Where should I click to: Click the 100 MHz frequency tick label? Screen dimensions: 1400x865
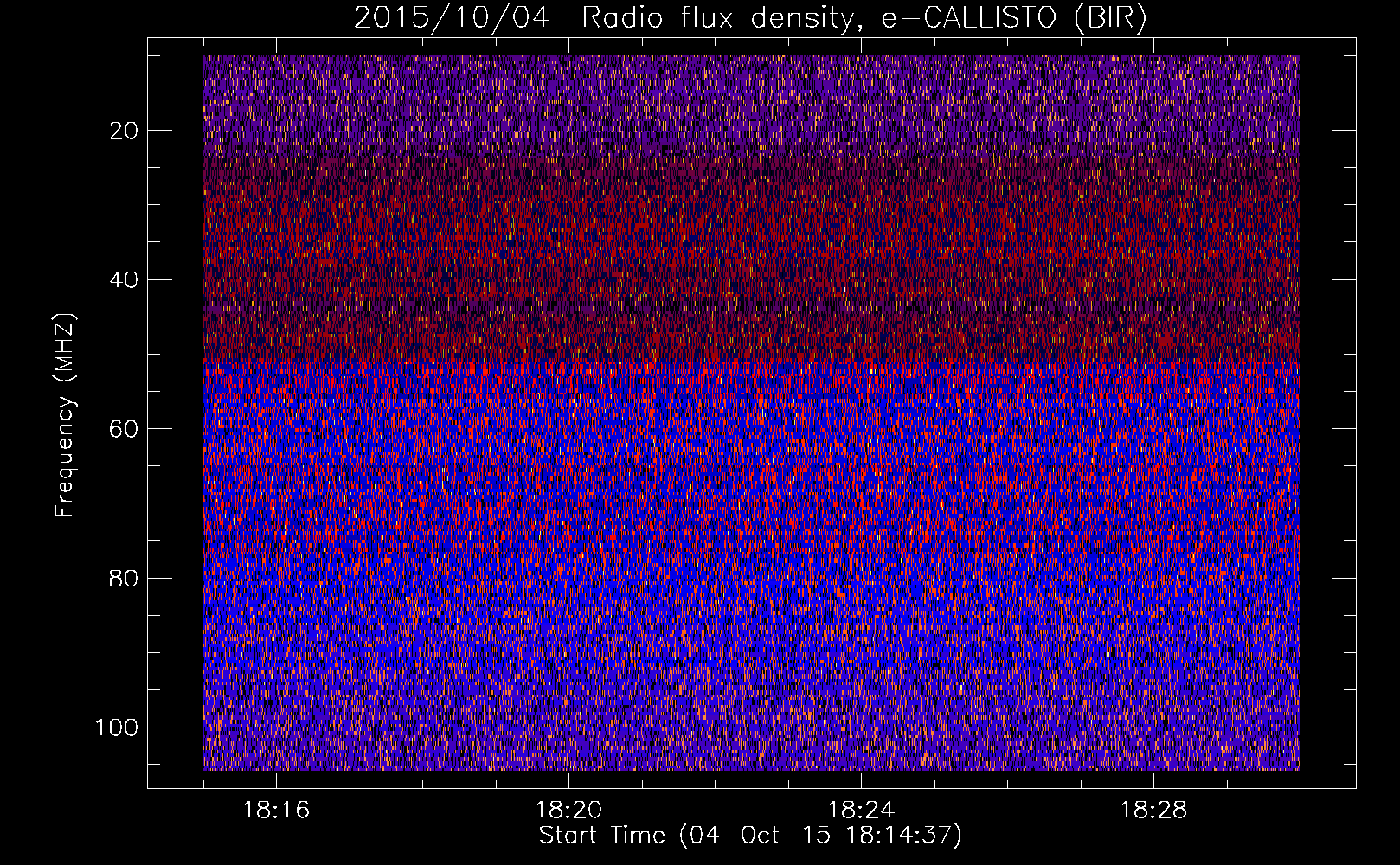coord(117,727)
